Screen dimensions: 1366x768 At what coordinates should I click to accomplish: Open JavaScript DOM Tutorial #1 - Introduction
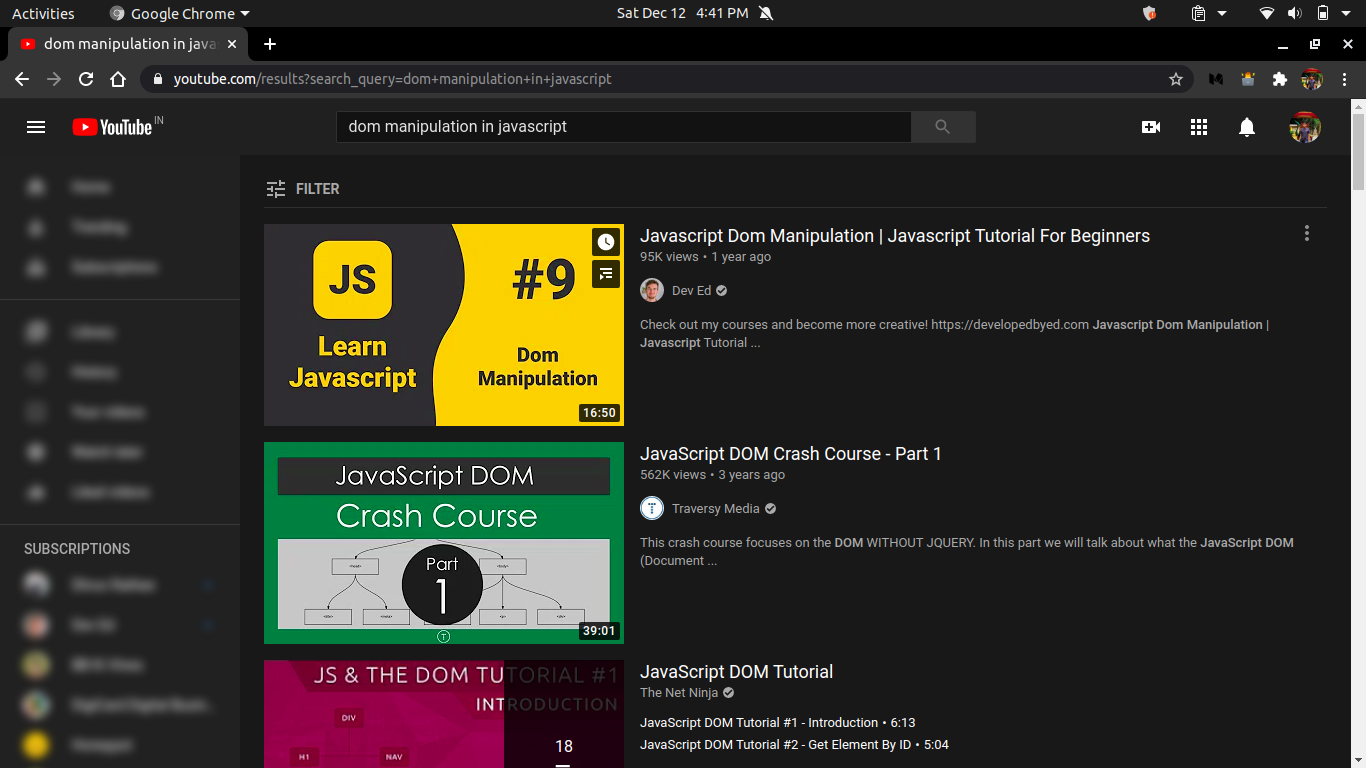click(777, 723)
